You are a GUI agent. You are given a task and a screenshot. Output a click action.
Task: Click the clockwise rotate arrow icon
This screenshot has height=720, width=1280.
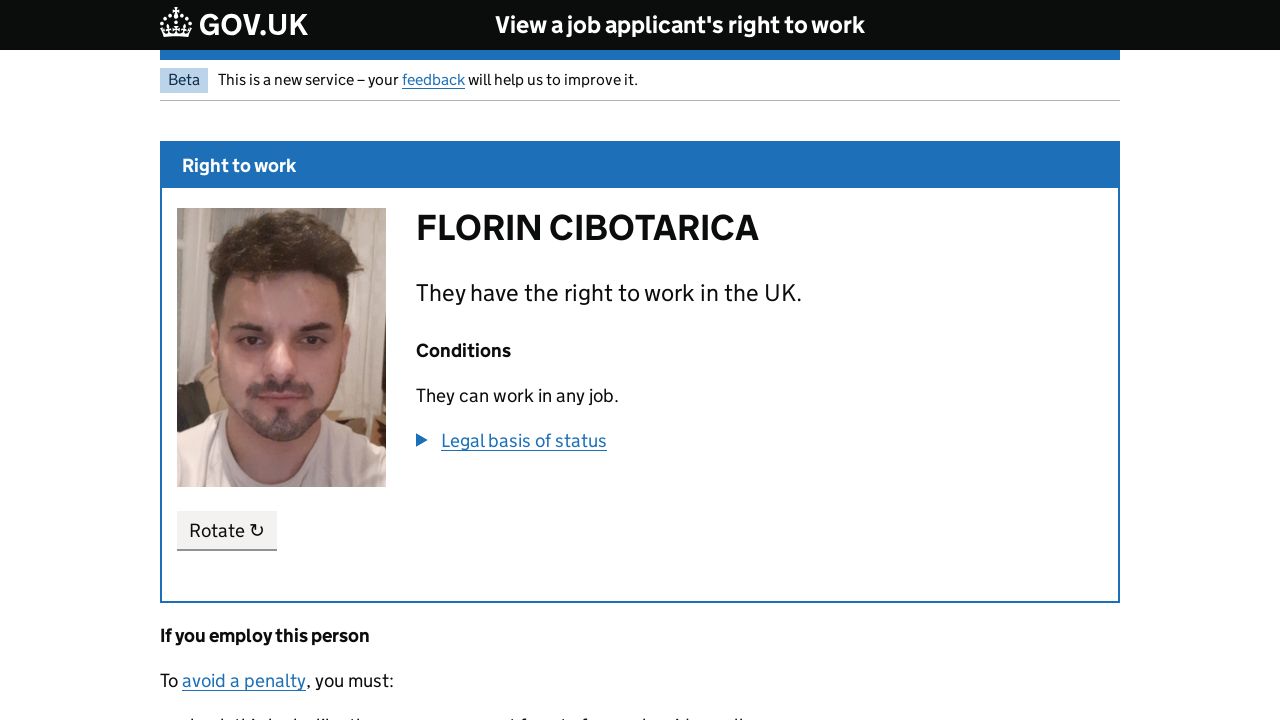pyautogui.click(x=257, y=530)
